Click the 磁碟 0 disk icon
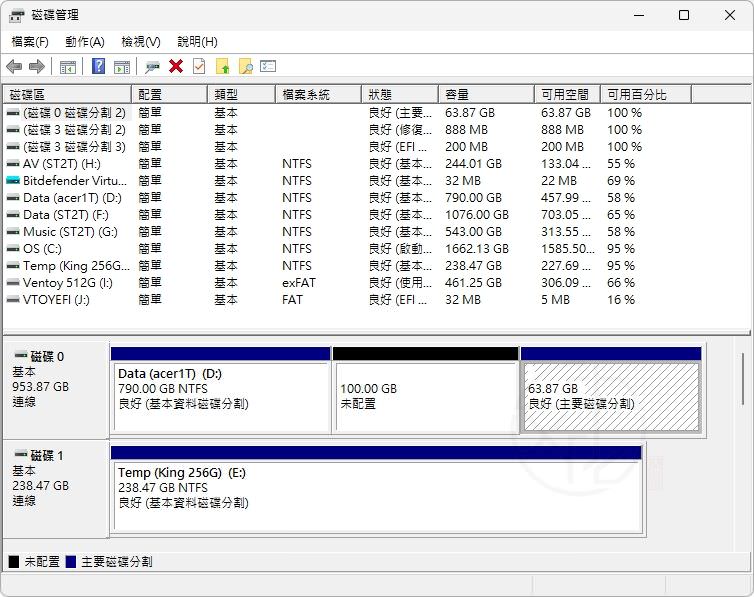Screen dimensions: 754x597 21,356
